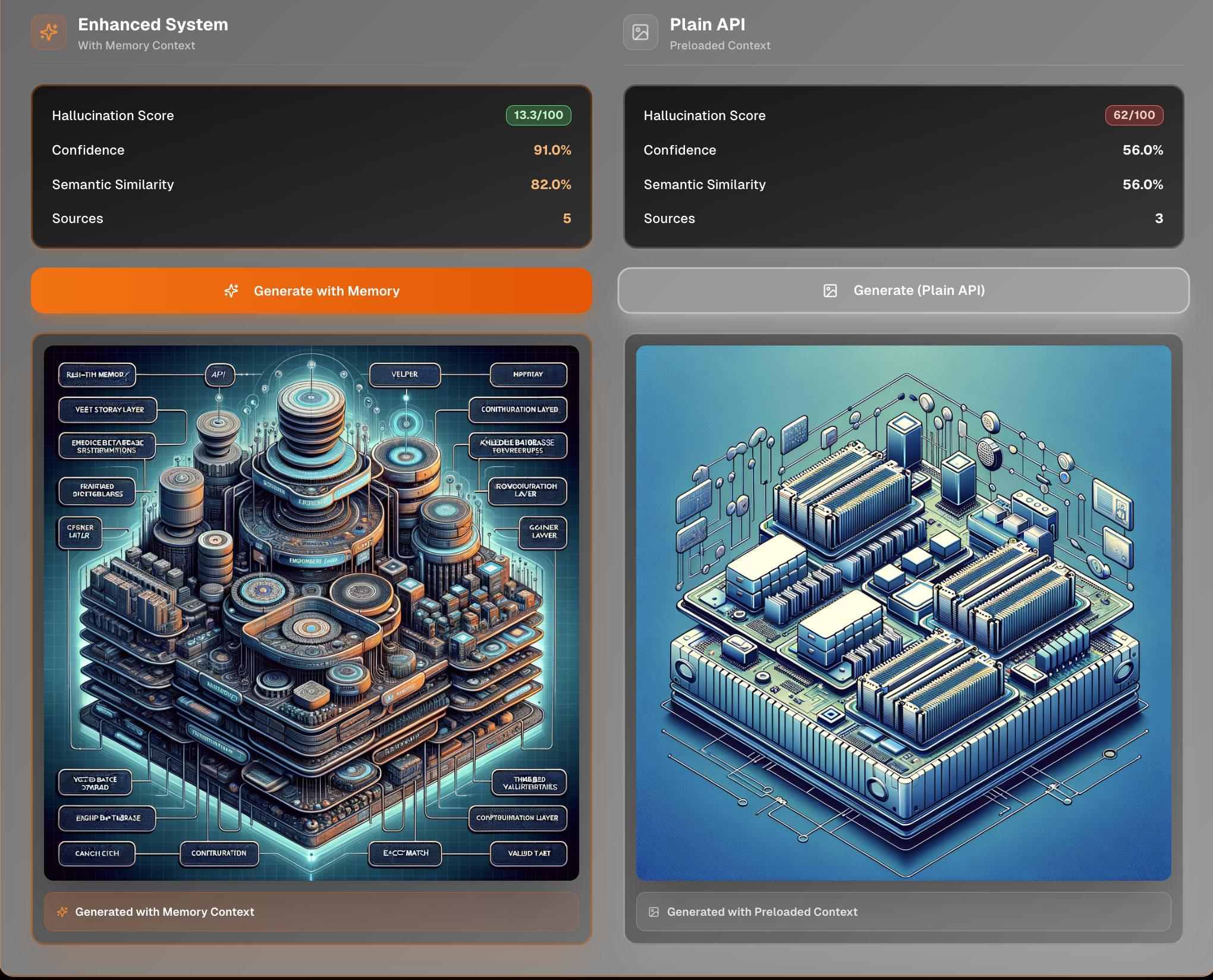1213x980 pixels.
Task: Click Sources count 3 in Plain API panel
Action: pyautogui.click(x=1158, y=218)
